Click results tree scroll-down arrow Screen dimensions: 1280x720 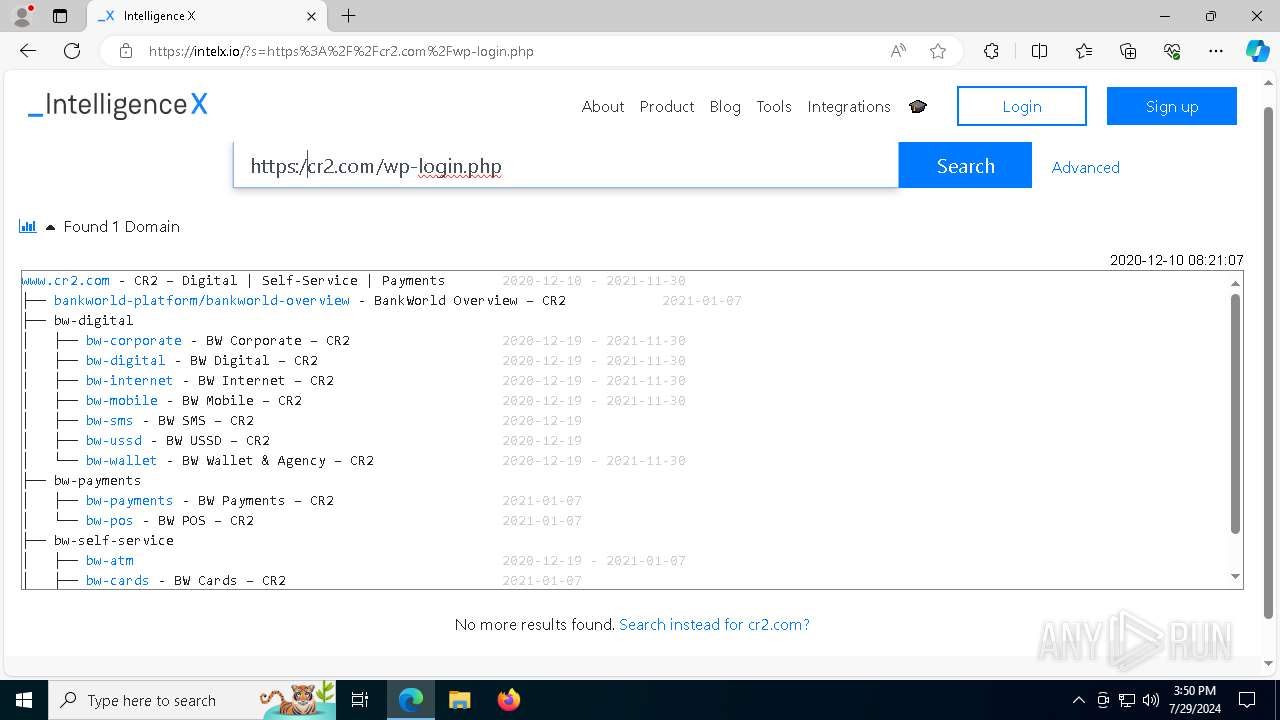(x=1235, y=576)
